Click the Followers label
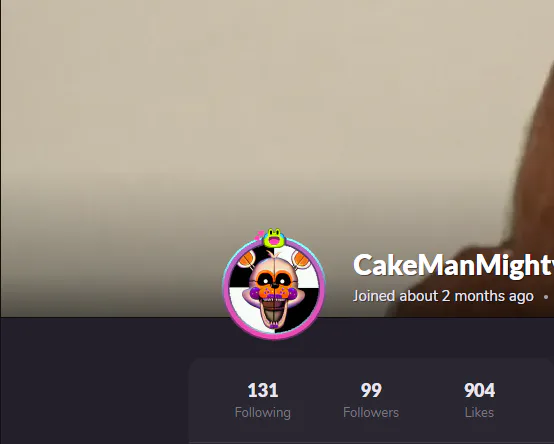 (x=371, y=413)
